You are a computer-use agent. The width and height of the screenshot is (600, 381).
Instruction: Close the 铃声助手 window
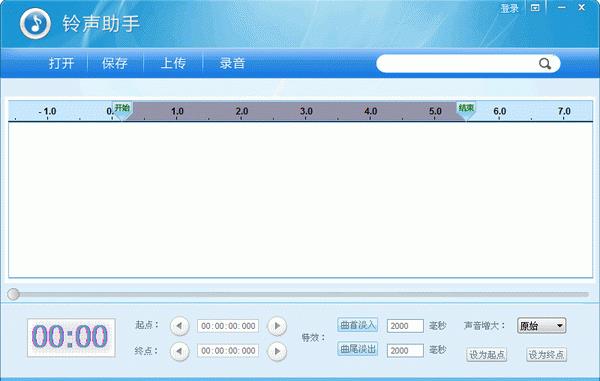pyautogui.click(x=582, y=7)
